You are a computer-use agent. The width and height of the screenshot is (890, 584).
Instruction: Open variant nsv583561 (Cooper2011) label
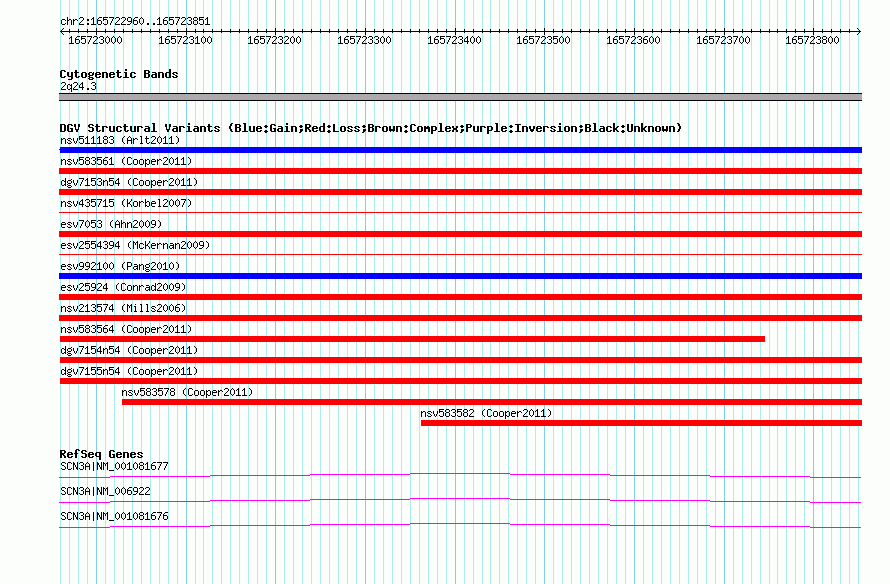[x=126, y=161]
